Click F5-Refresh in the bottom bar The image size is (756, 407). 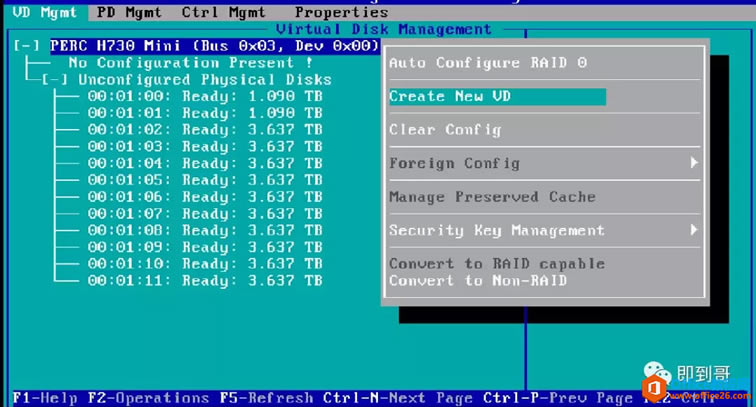pos(266,398)
